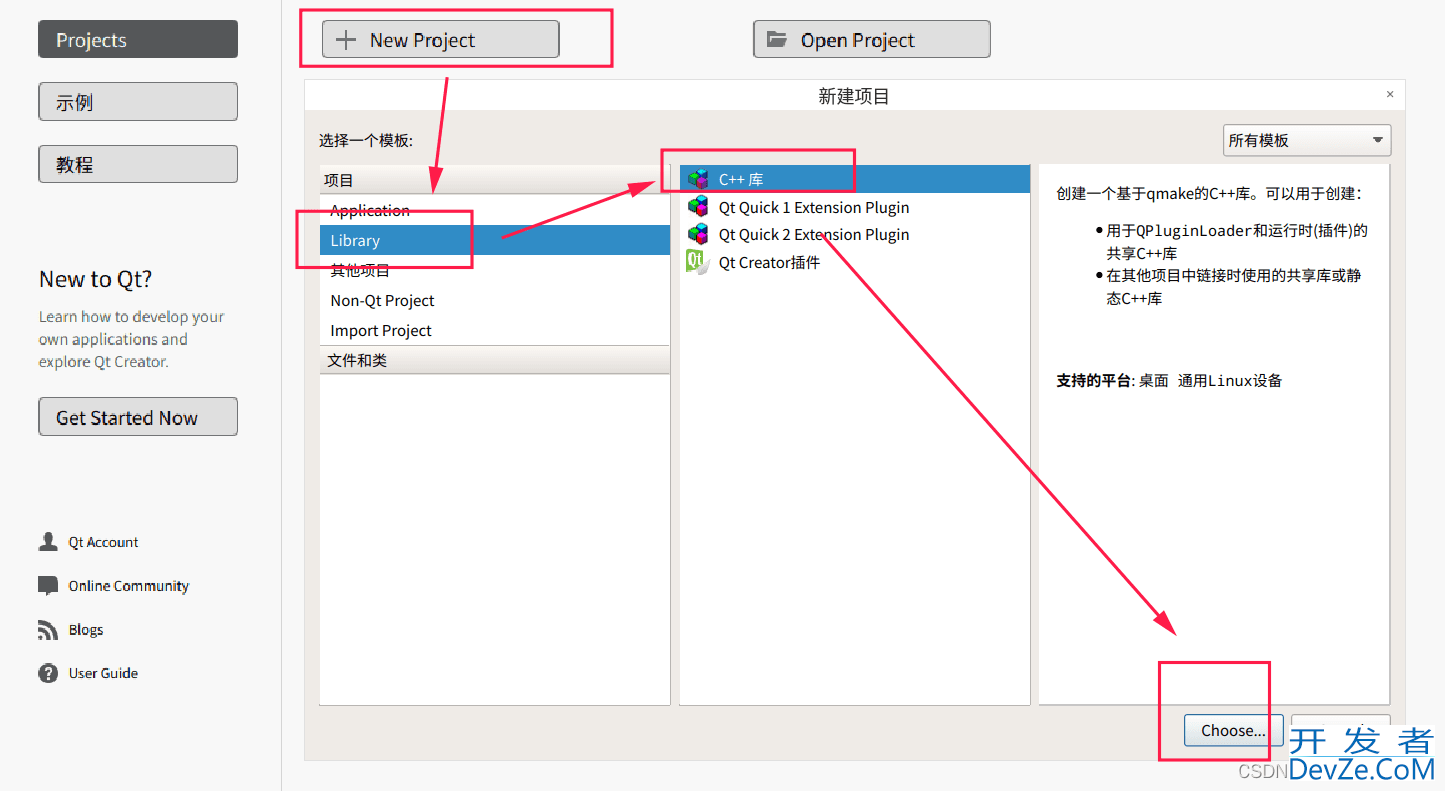Screen dimensions: 1445x791
Task: Select Import Project category
Action: tap(495, 330)
